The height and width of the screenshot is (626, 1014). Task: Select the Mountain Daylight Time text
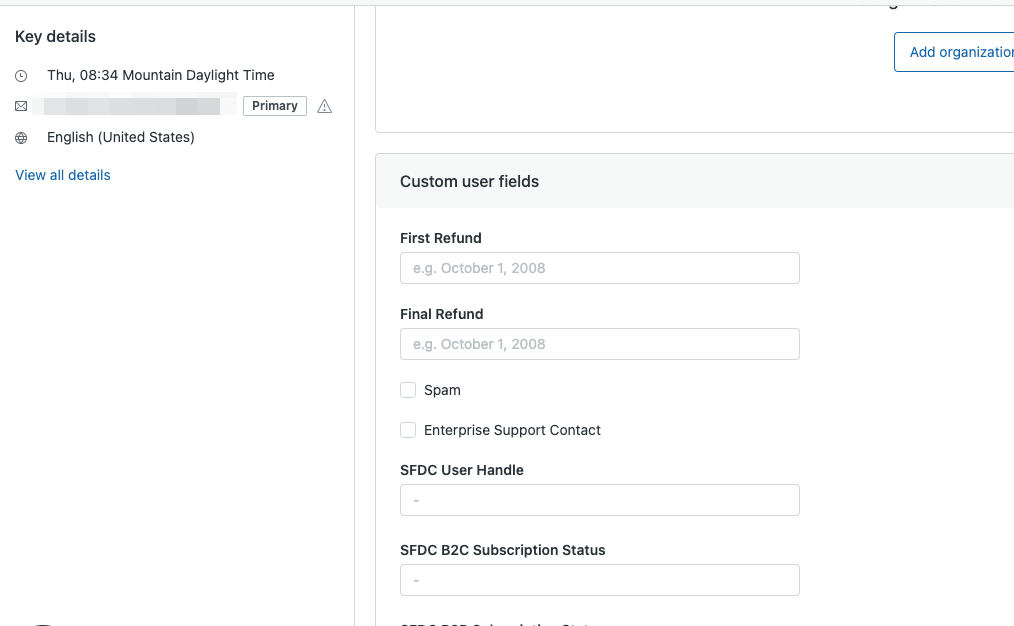[198, 75]
